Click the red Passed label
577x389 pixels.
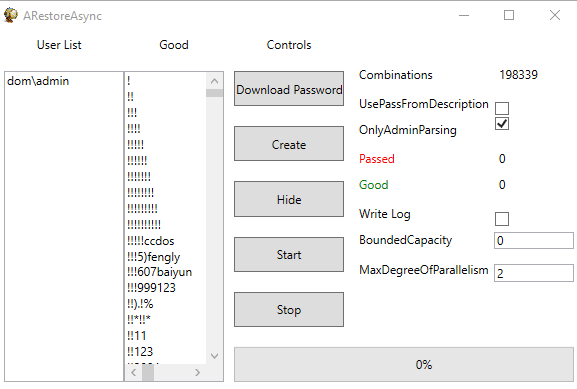coord(377,159)
